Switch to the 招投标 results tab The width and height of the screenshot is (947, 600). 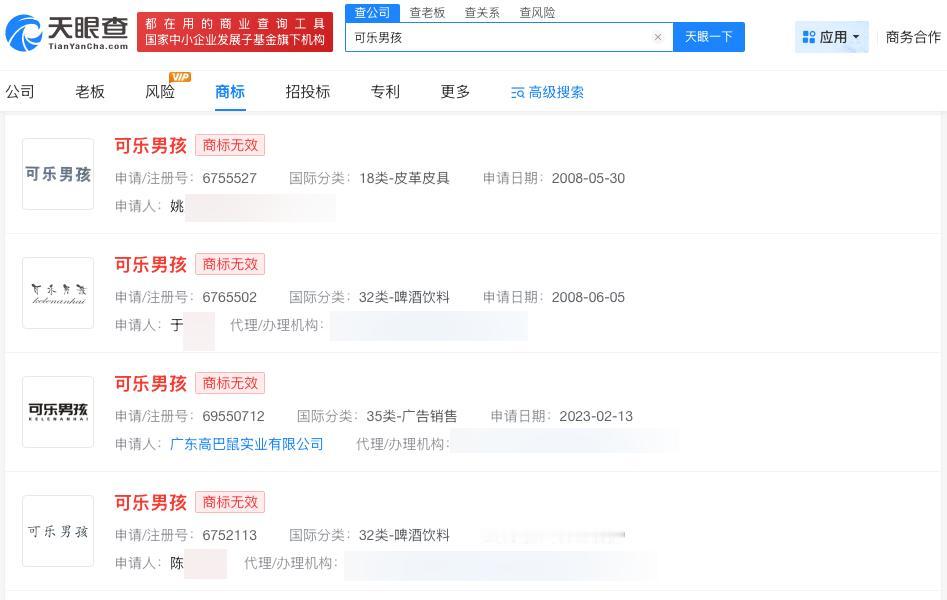(307, 92)
